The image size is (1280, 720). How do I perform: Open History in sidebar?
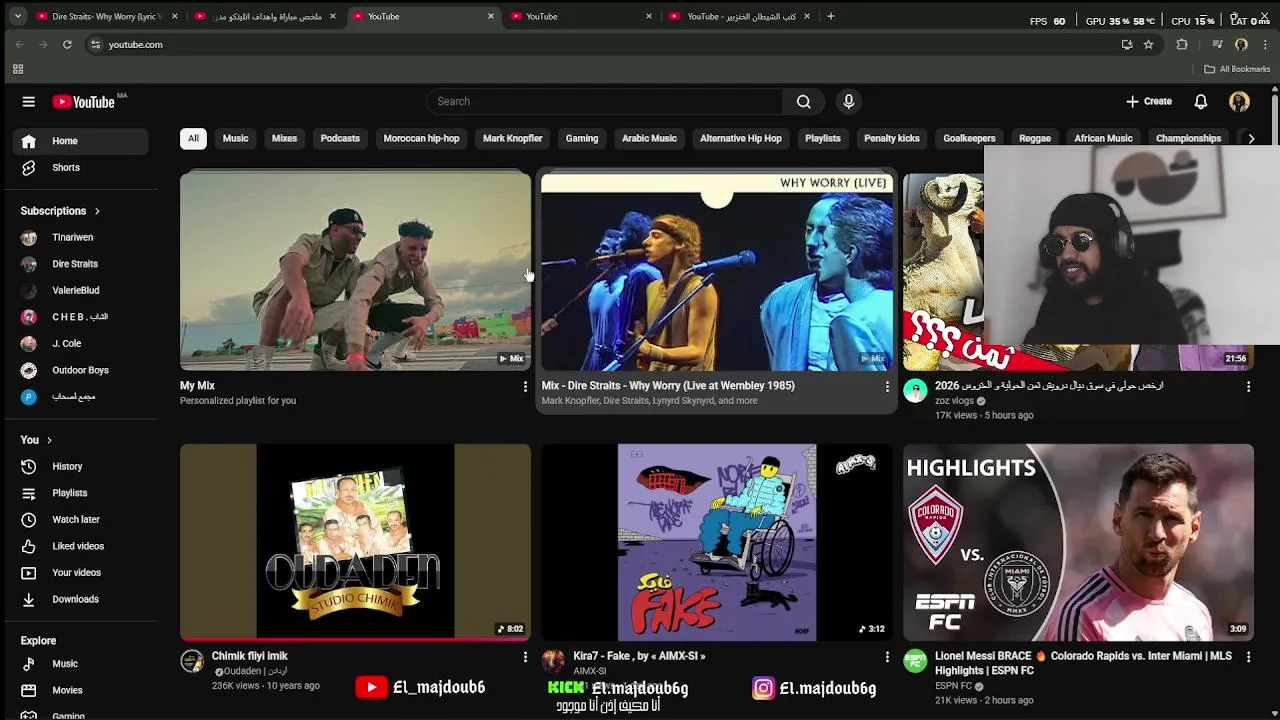80,466
